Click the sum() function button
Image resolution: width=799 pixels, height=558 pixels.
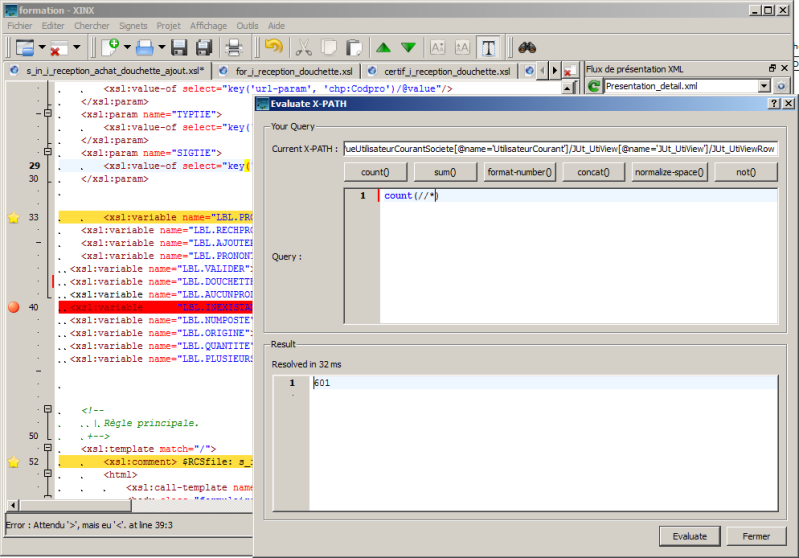pos(445,172)
